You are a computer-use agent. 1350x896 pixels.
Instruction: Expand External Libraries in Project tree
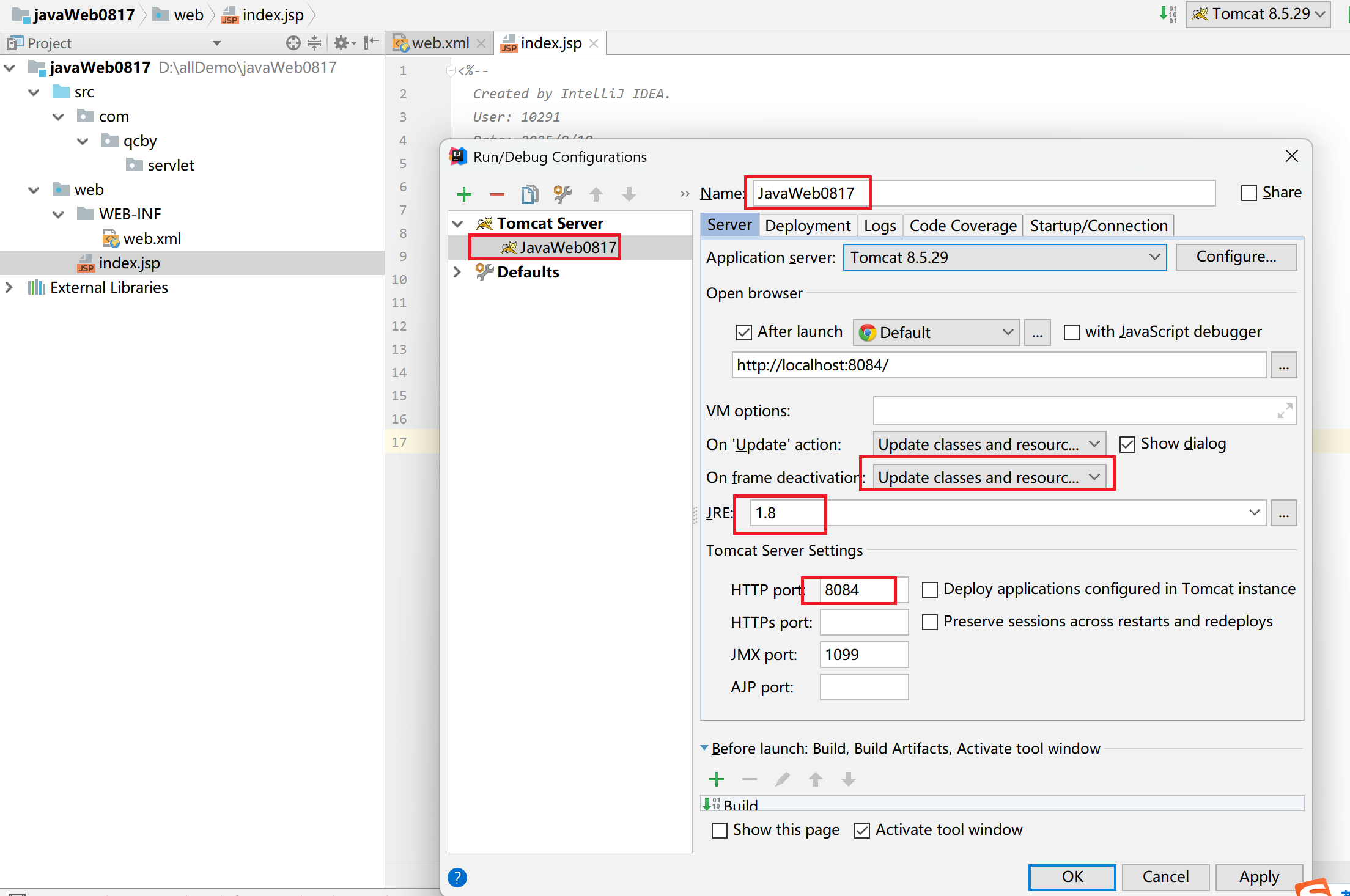click(9, 287)
